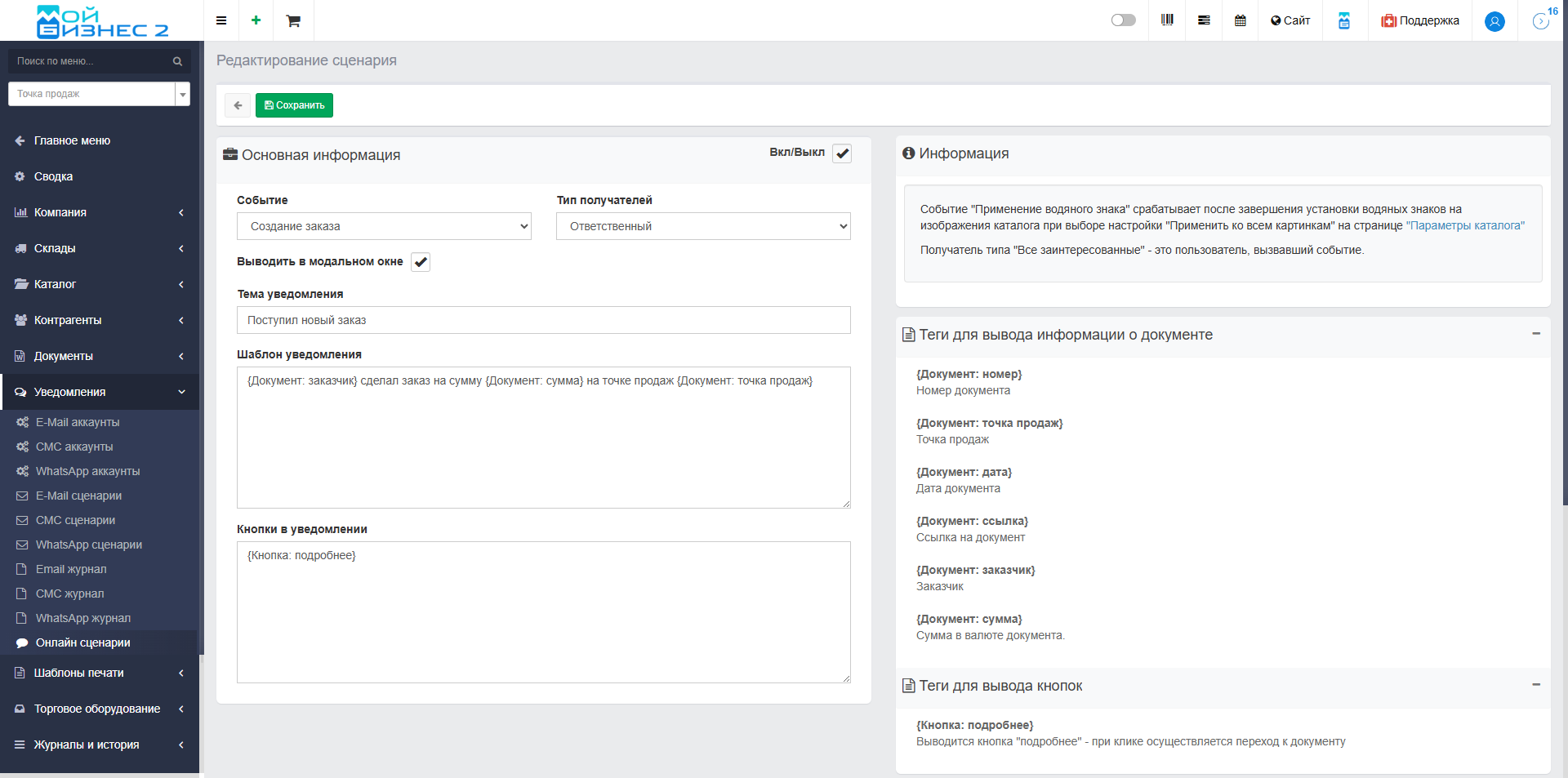
Task: Open the Параметры каталога link
Action: click(x=1465, y=225)
